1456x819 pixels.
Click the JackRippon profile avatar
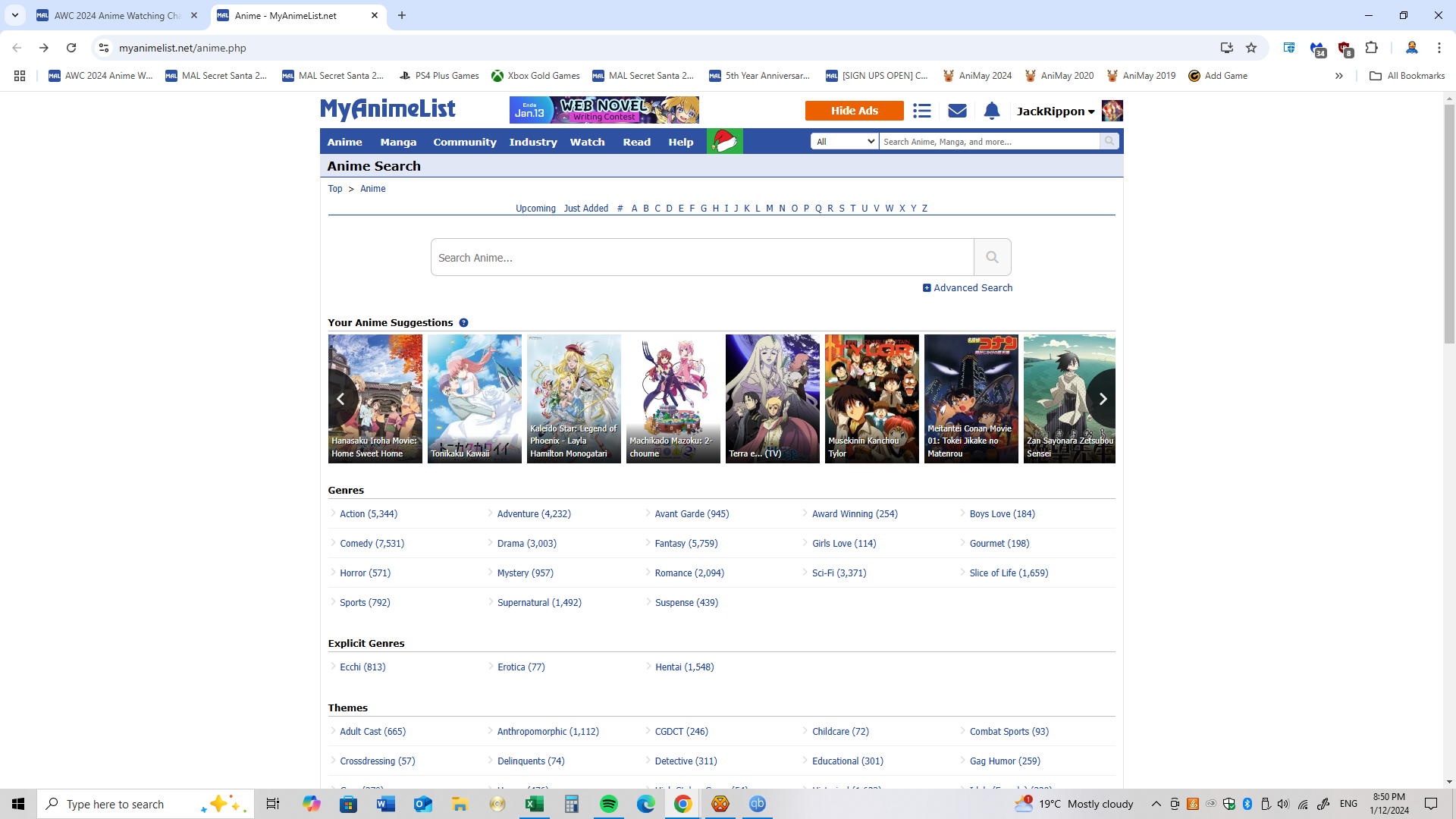[x=1112, y=111]
